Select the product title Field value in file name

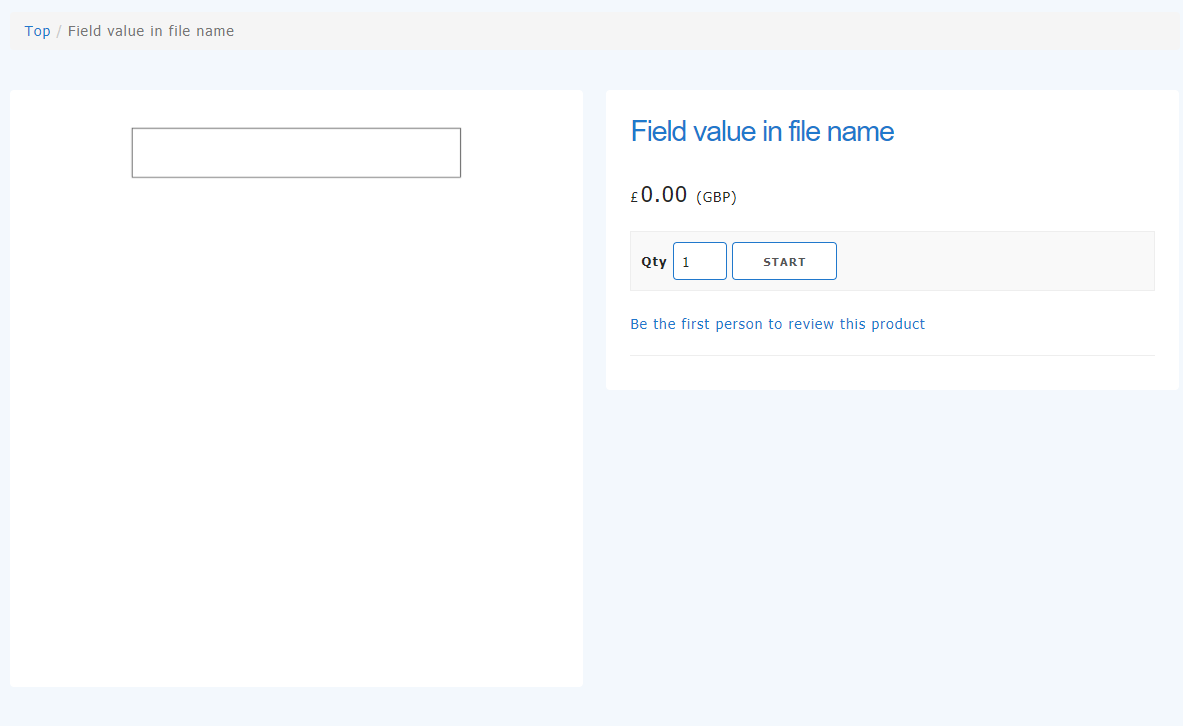coord(762,131)
